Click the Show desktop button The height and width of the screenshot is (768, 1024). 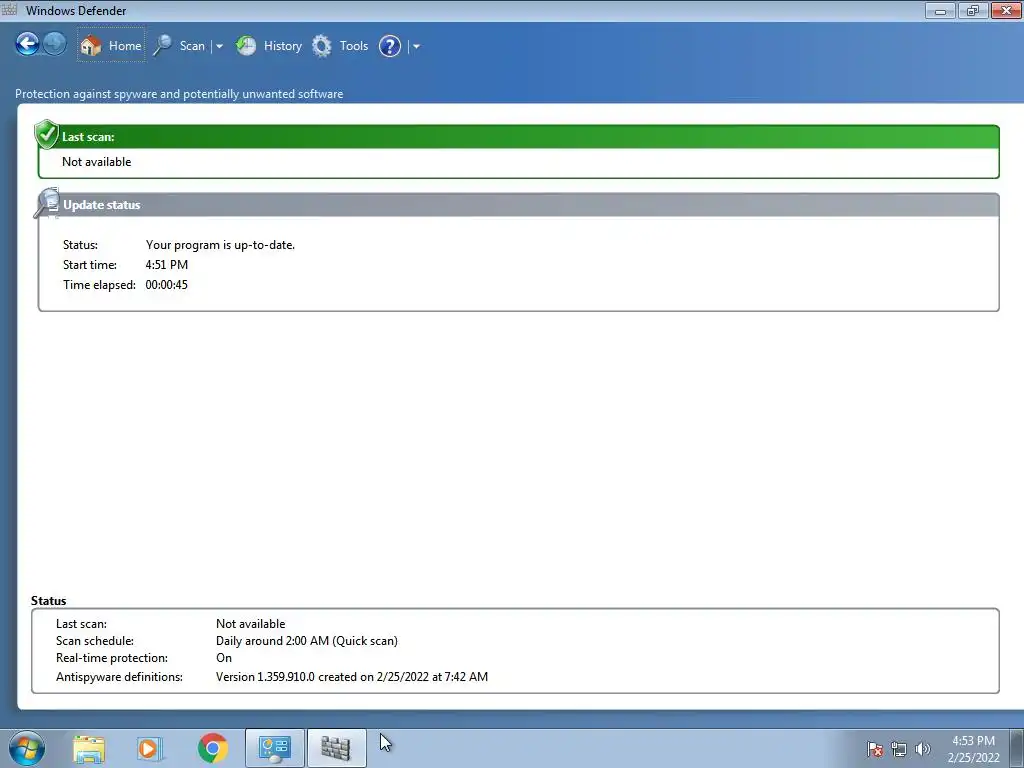(1017, 748)
